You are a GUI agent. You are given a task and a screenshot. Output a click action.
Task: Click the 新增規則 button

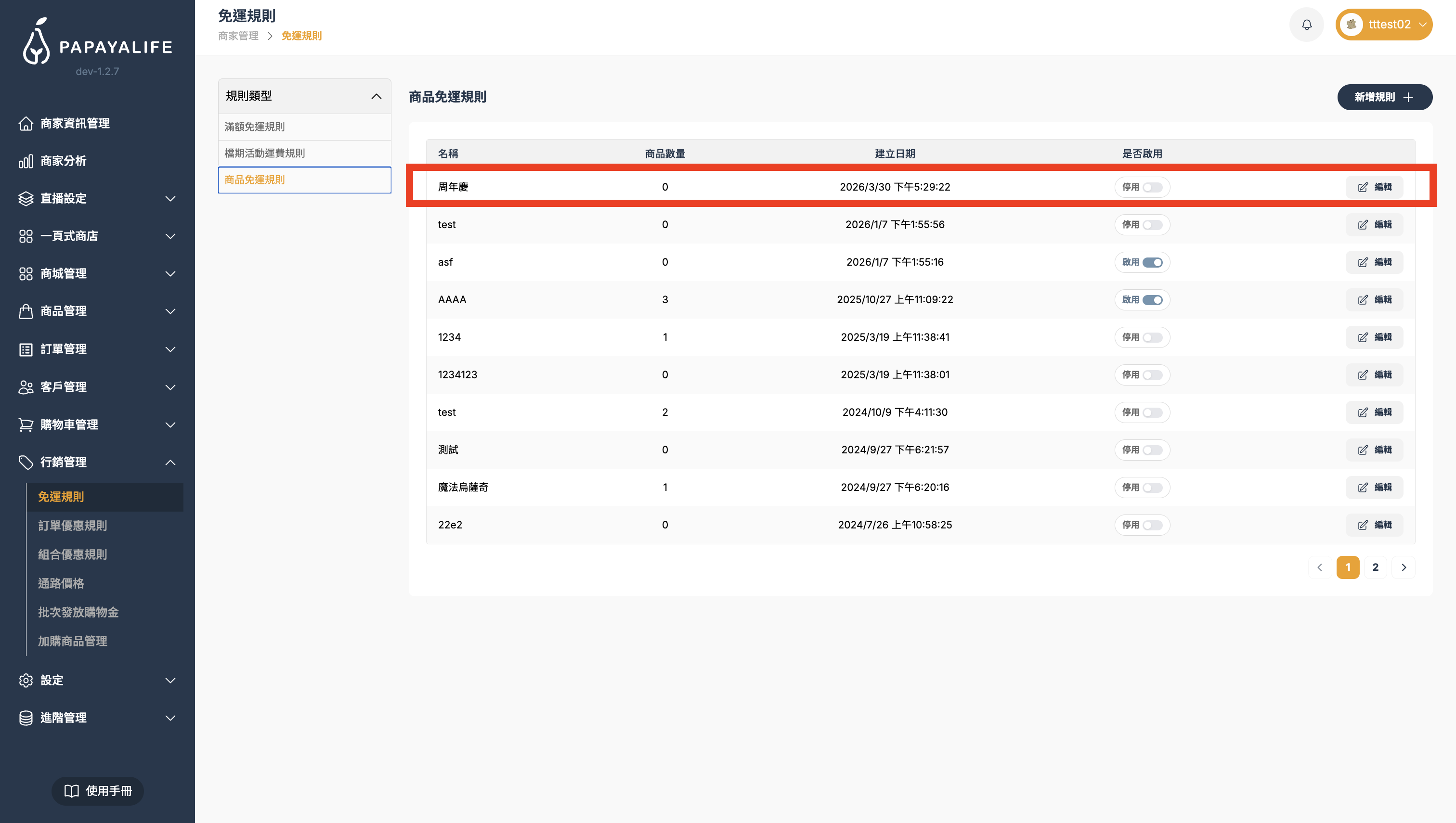[1384, 97]
